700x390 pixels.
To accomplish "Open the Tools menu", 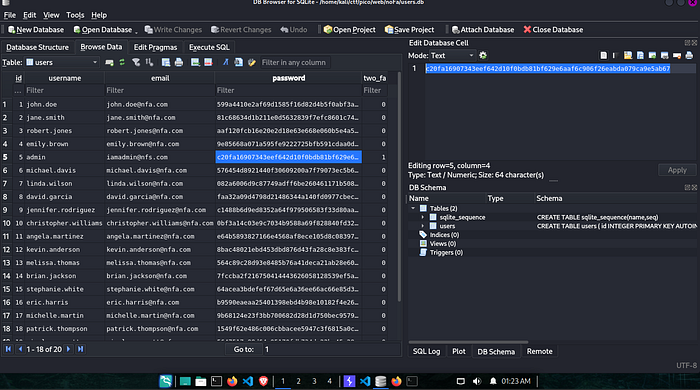I will click(x=75, y=15).
